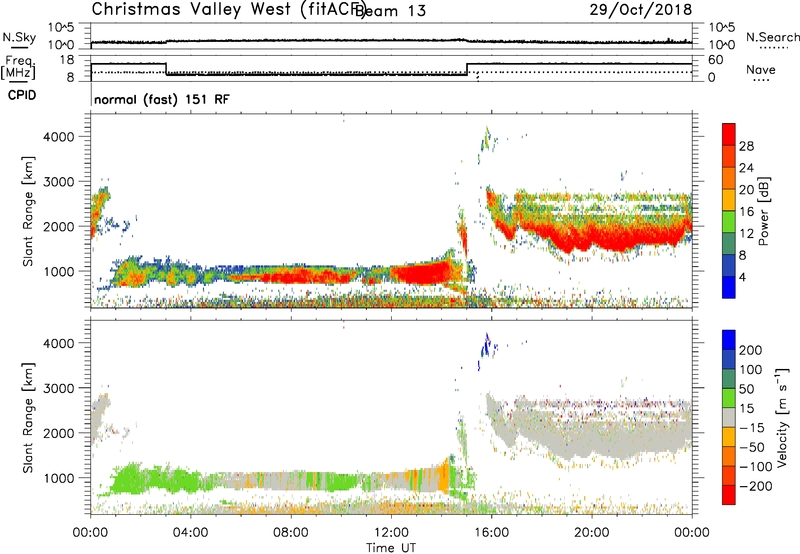Click the 'Beam 13' label
Viewport: 800px width, 554px height.
(390, 11)
